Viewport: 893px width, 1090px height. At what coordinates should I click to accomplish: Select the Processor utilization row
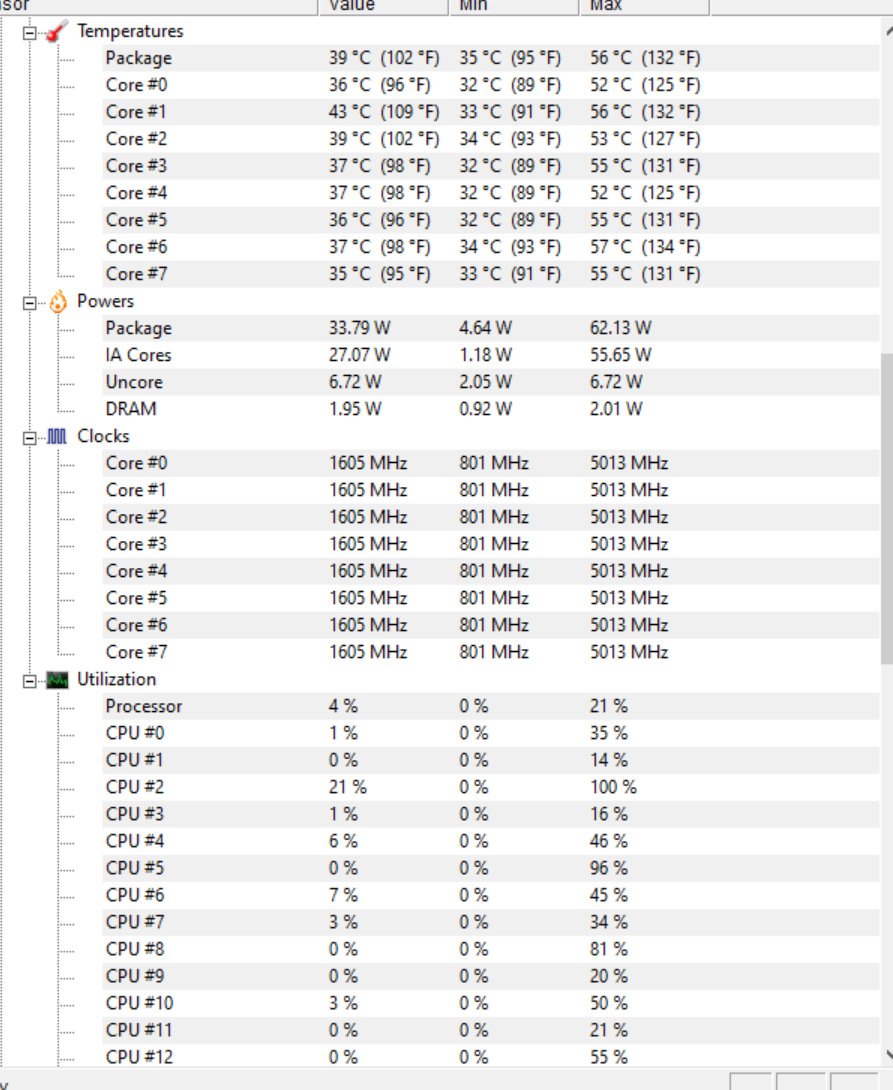coord(144,706)
